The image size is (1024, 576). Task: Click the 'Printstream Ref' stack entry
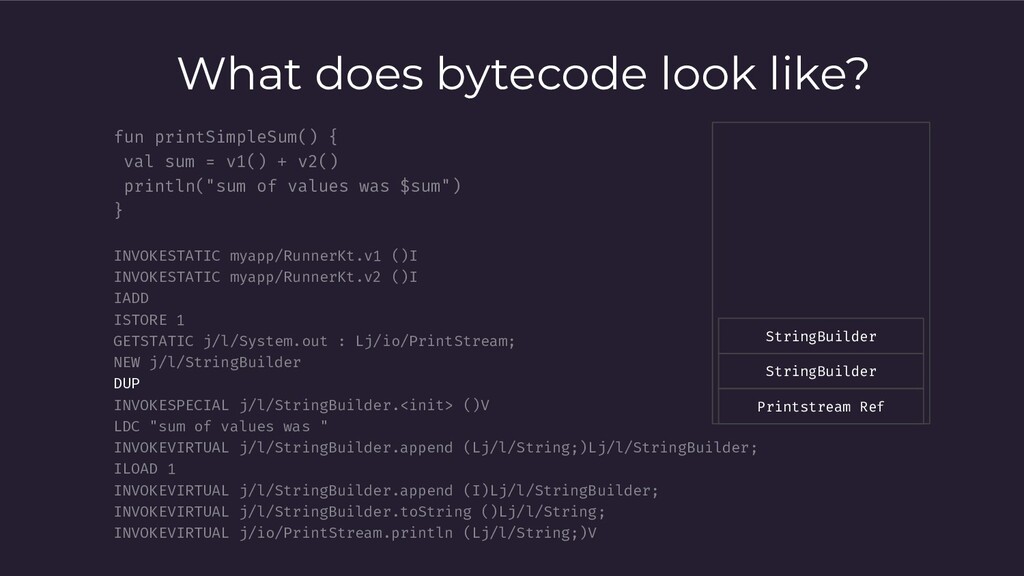point(821,406)
